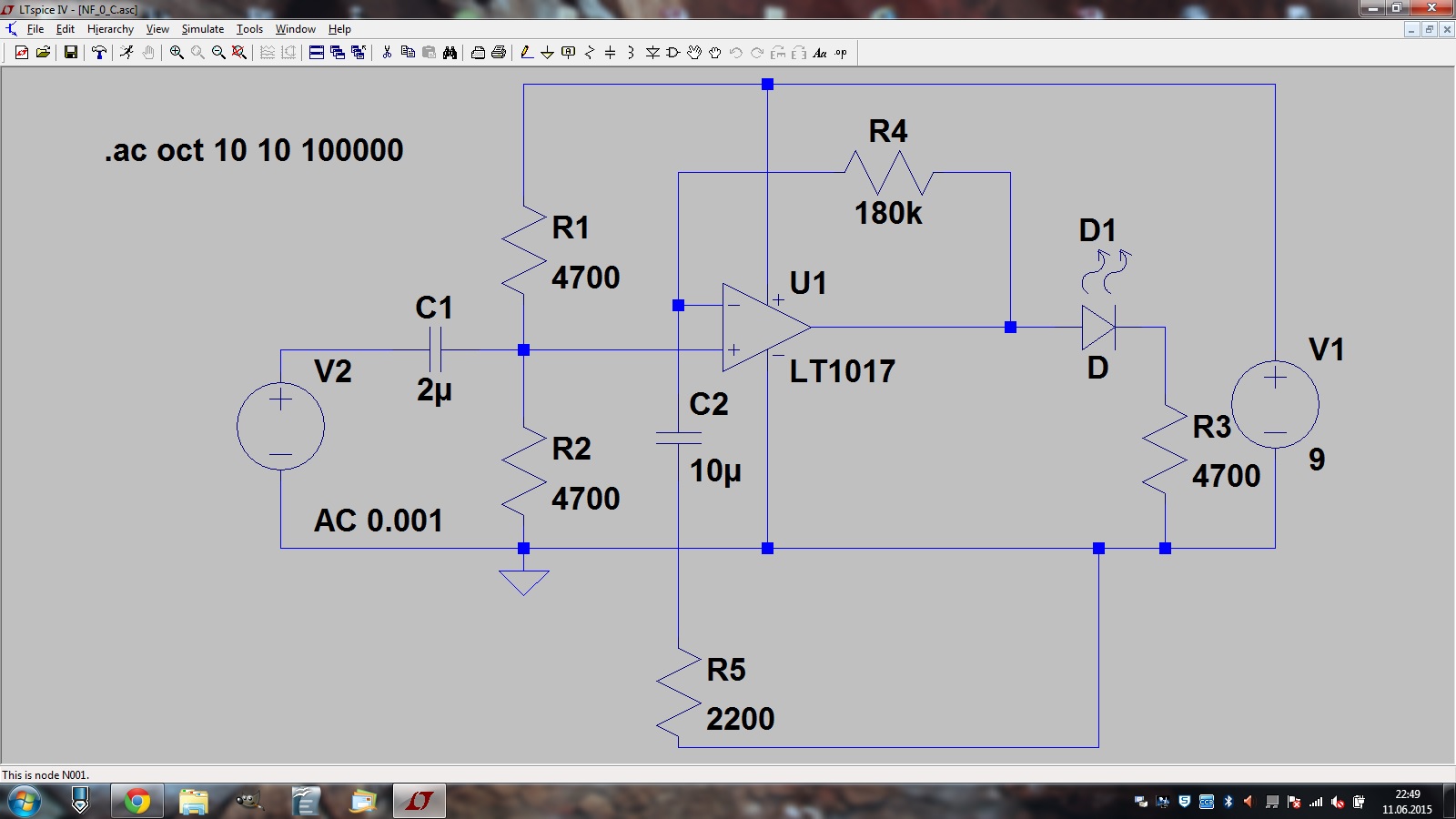
Task: Click the Redo arrow icon
Action: 757,53
